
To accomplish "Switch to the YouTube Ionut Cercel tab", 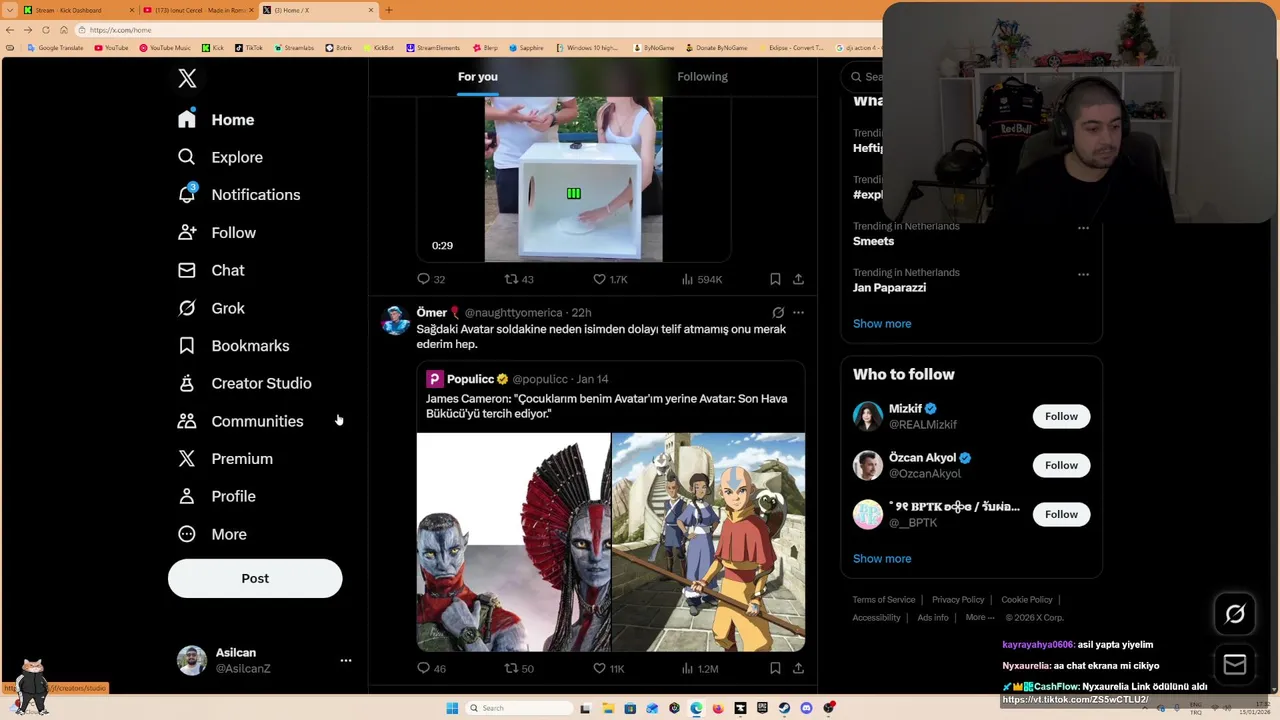I will pos(197,10).
